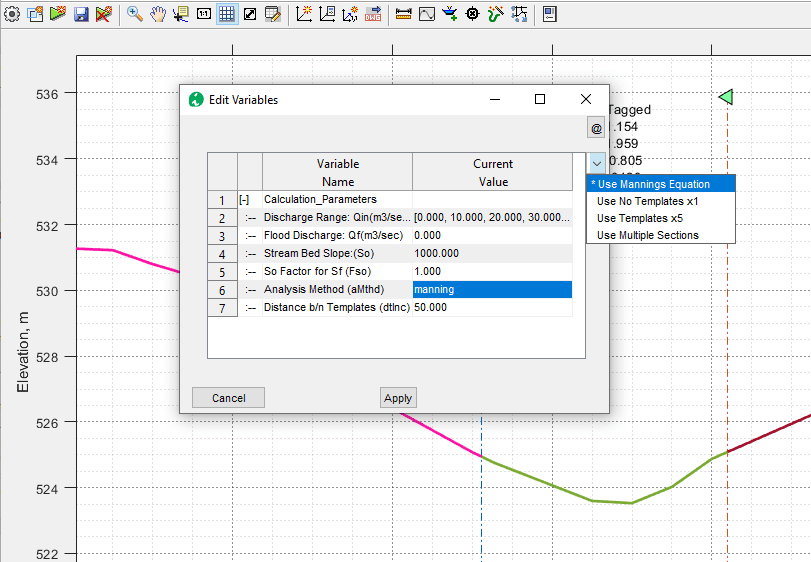Image resolution: width=811 pixels, height=562 pixels.
Task: Open the edit table pencil icon
Action: pos(273,14)
